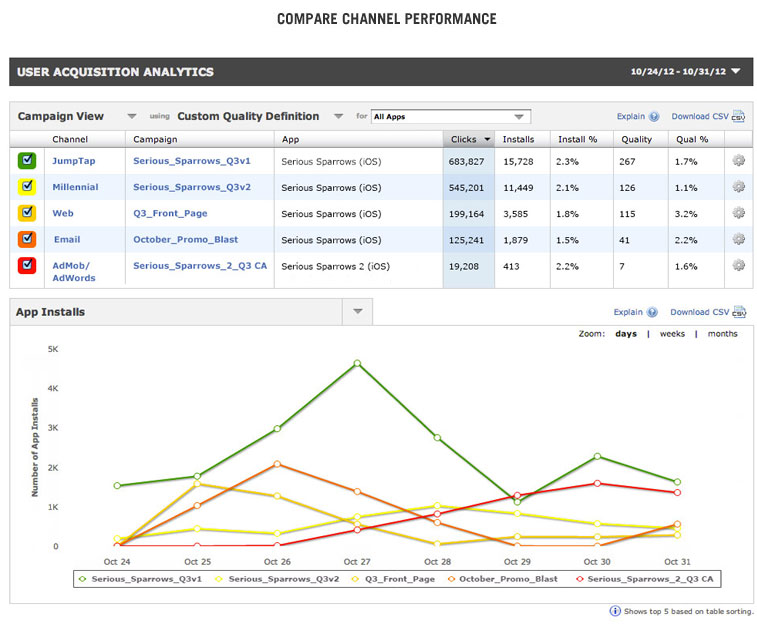
Task: Sort table by Campaign column header
Action: tap(155, 139)
